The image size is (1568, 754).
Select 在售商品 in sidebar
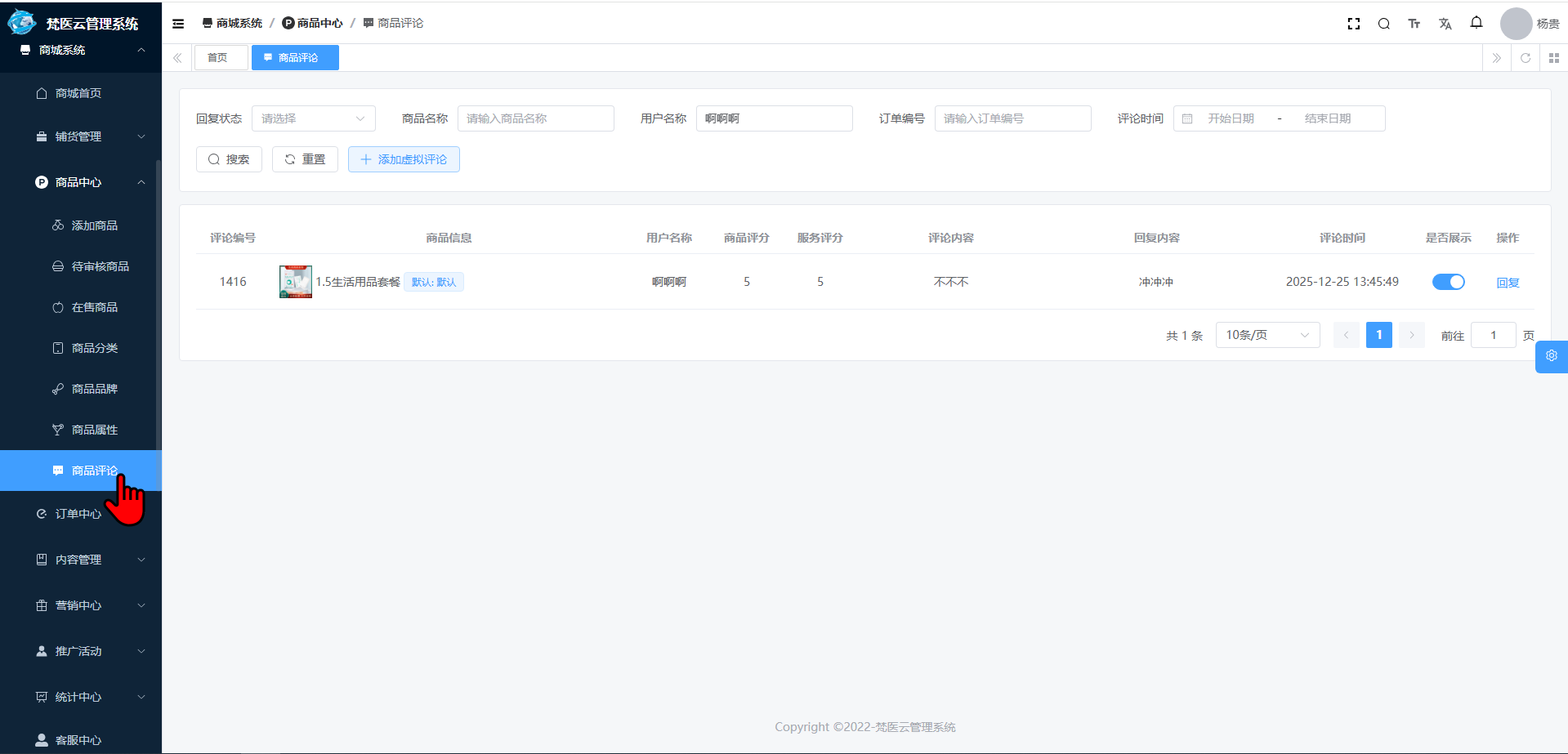[x=94, y=307]
